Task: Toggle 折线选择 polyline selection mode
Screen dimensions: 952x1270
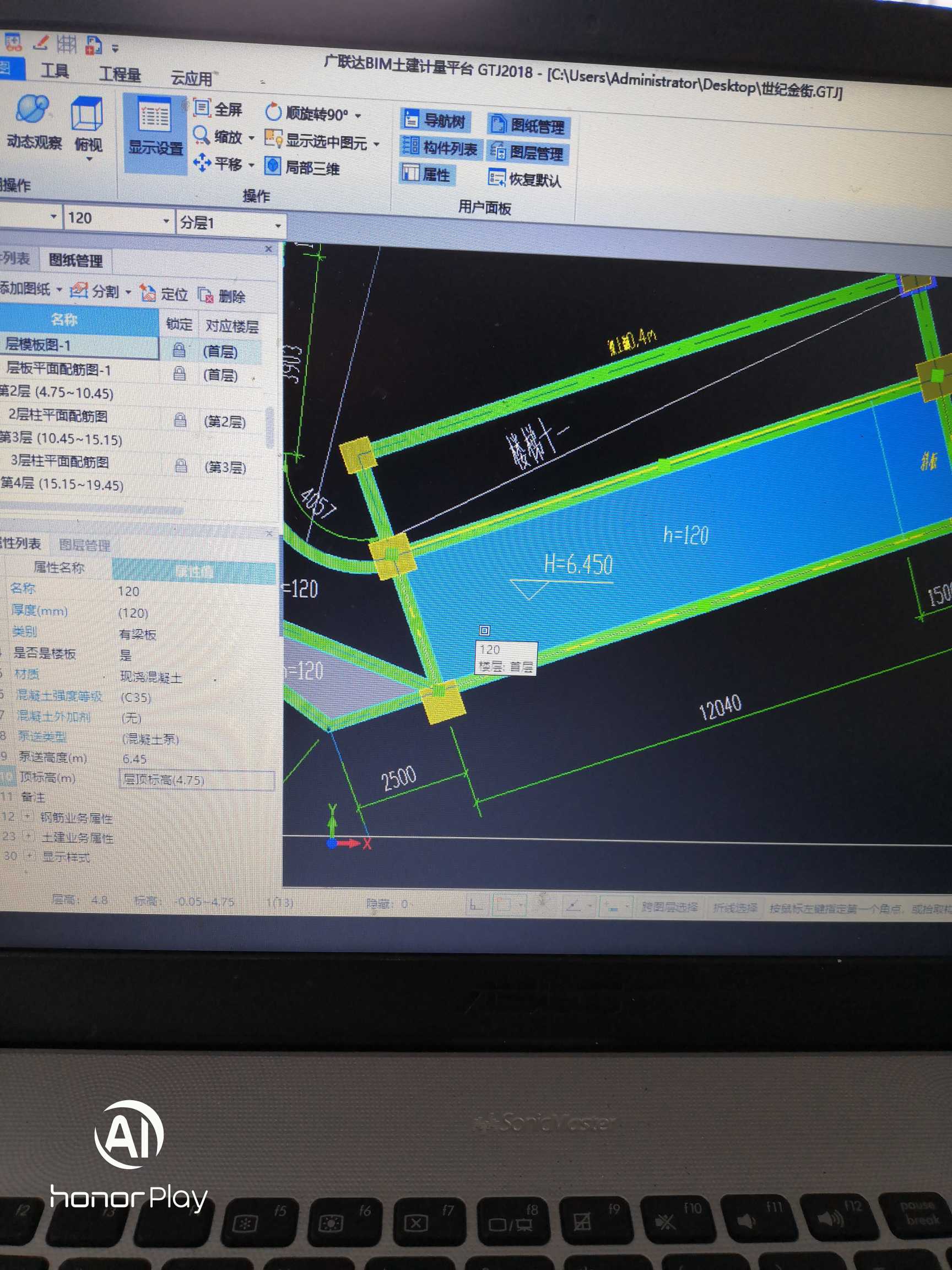Action: click(x=735, y=908)
